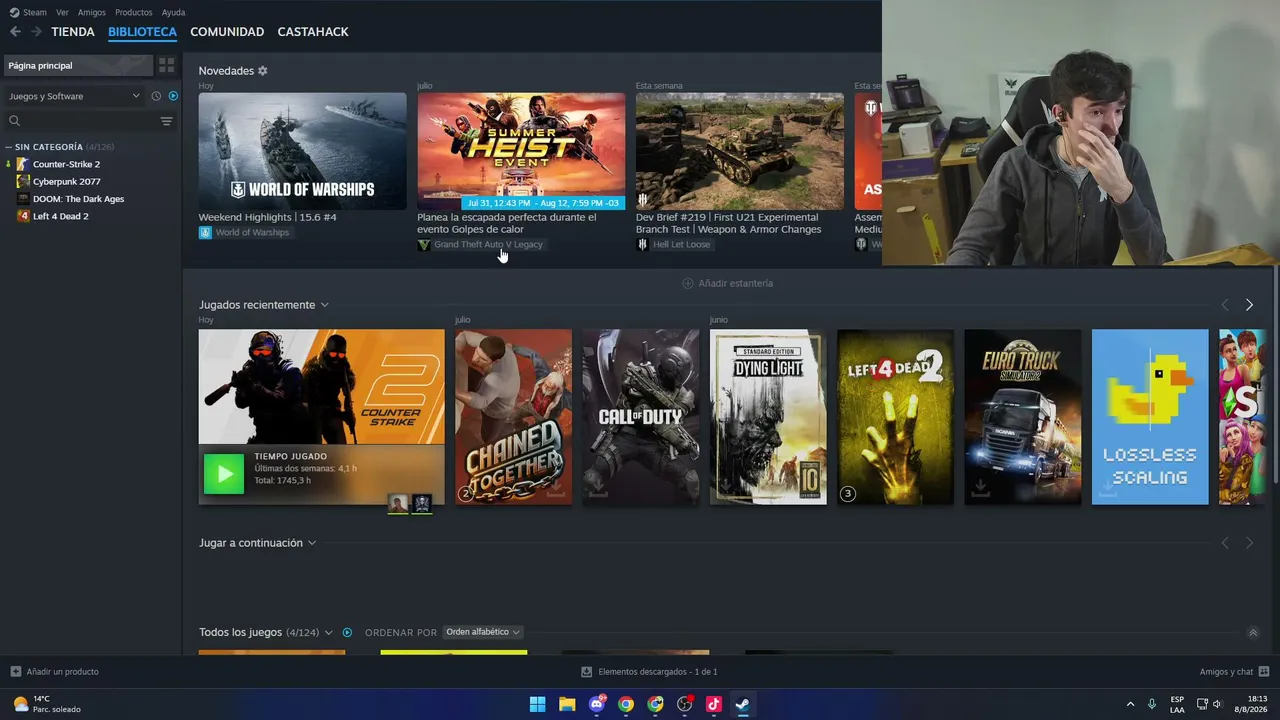Click the plus icon for Añadir un producto
The image size is (1280, 720).
pyautogui.click(x=15, y=672)
